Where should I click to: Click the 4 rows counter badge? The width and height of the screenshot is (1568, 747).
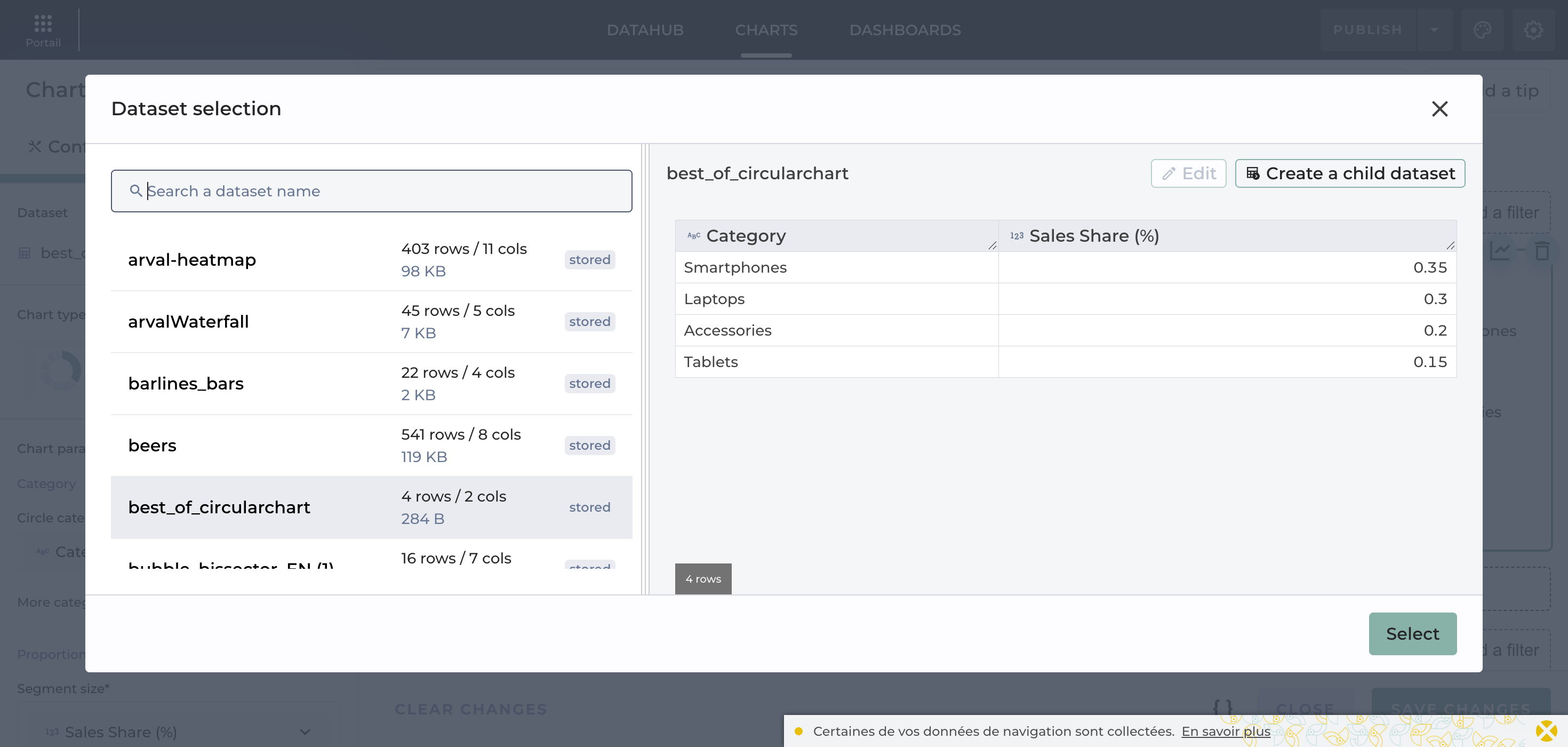[x=703, y=579]
